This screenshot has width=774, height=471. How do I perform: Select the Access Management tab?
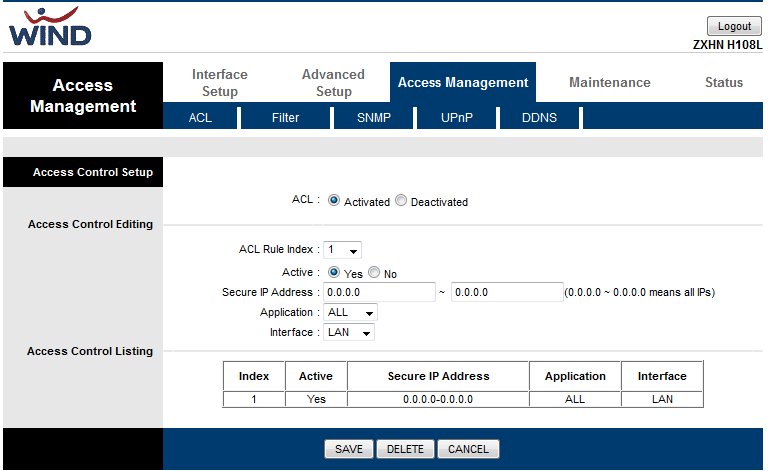click(x=463, y=82)
